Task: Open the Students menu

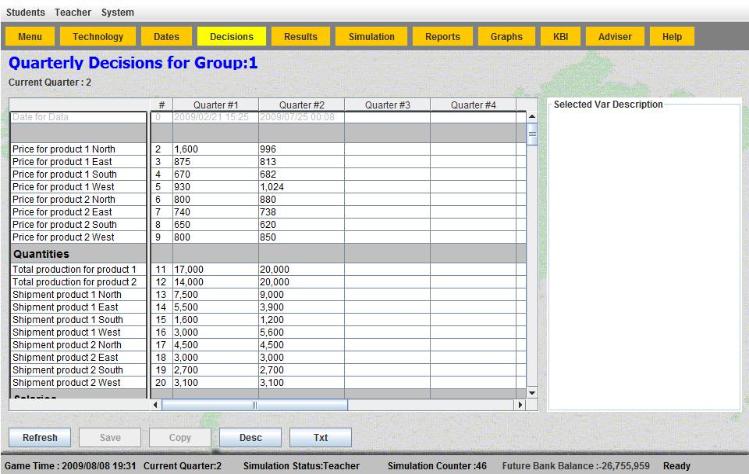Action: [x=25, y=12]
